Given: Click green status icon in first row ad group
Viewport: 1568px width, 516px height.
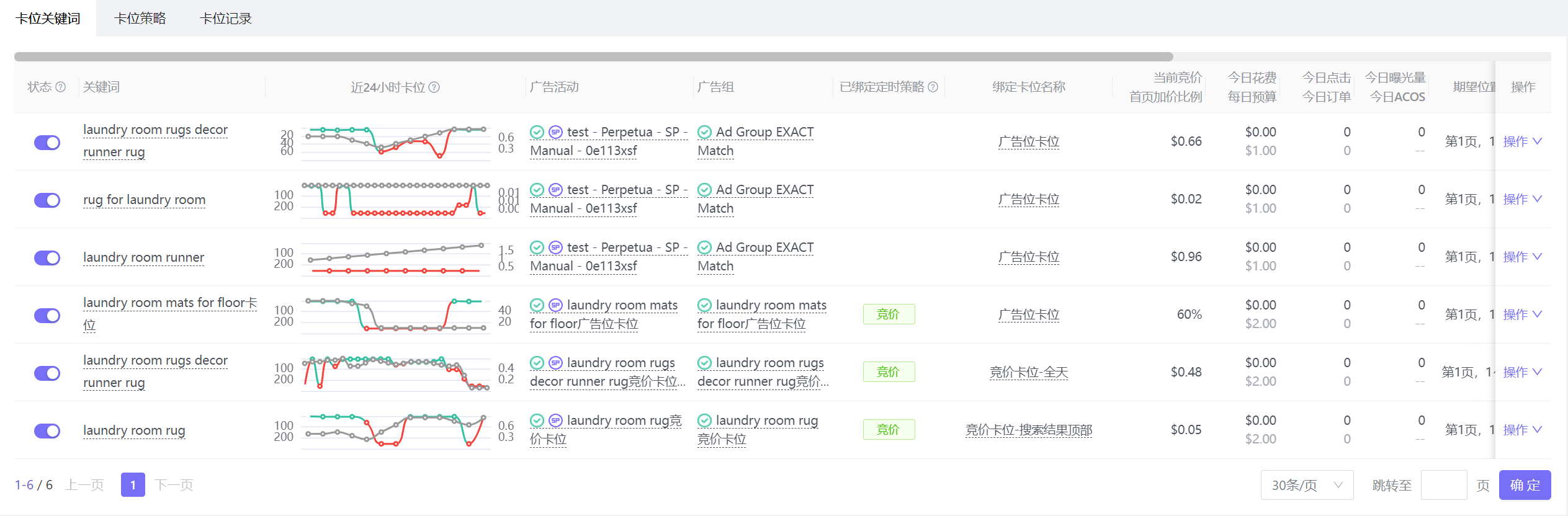Looking at the screenshot, I should [x=704, y=132].
